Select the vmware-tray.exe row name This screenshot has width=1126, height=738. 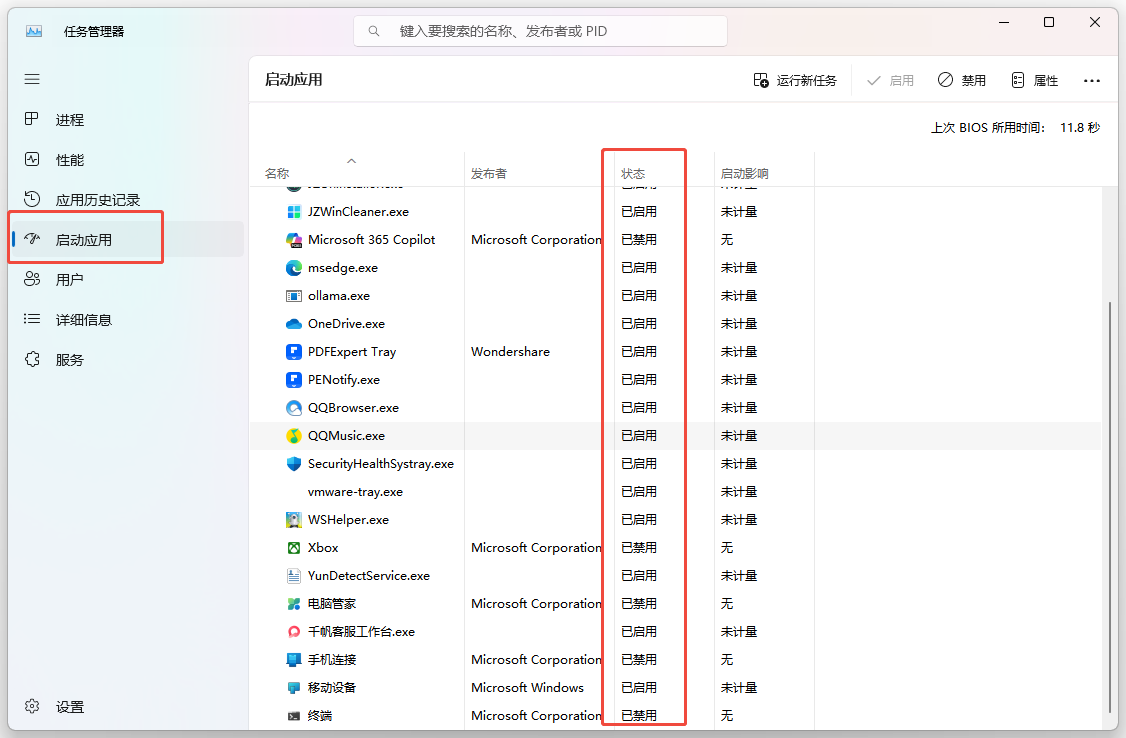tap(355, 492)
